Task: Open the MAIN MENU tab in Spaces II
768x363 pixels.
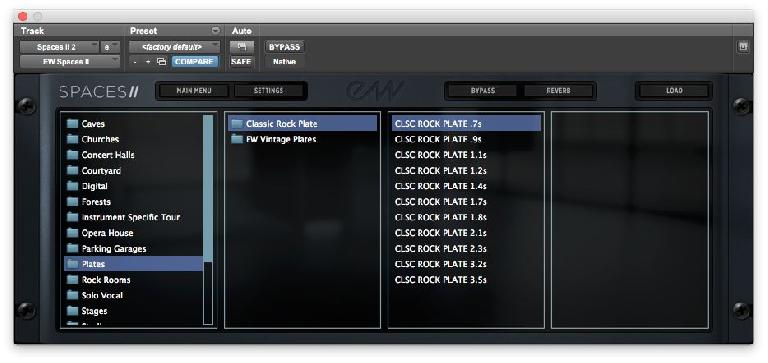Action: coord(194,91)
